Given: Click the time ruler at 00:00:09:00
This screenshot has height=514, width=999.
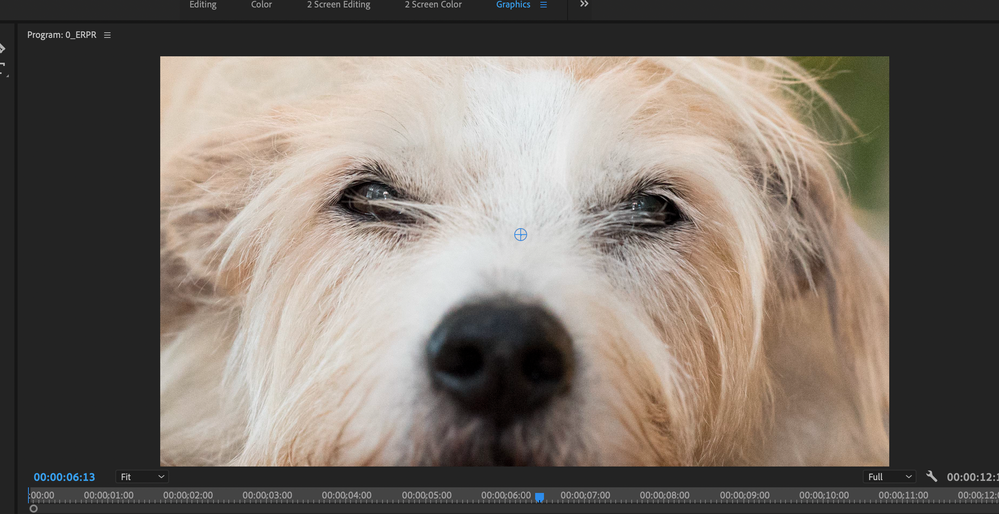Looking at the screenshot, I should pyautogui.click(x=745, y=495).
